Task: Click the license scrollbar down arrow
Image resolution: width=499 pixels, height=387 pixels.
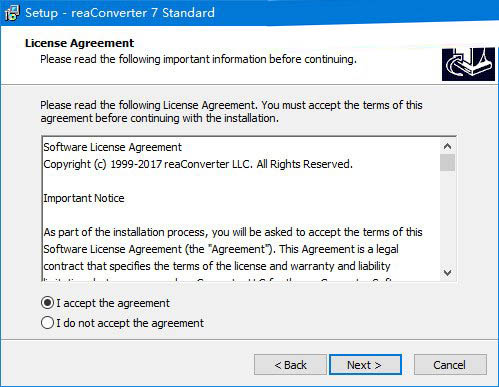Action: click(447, 273)
